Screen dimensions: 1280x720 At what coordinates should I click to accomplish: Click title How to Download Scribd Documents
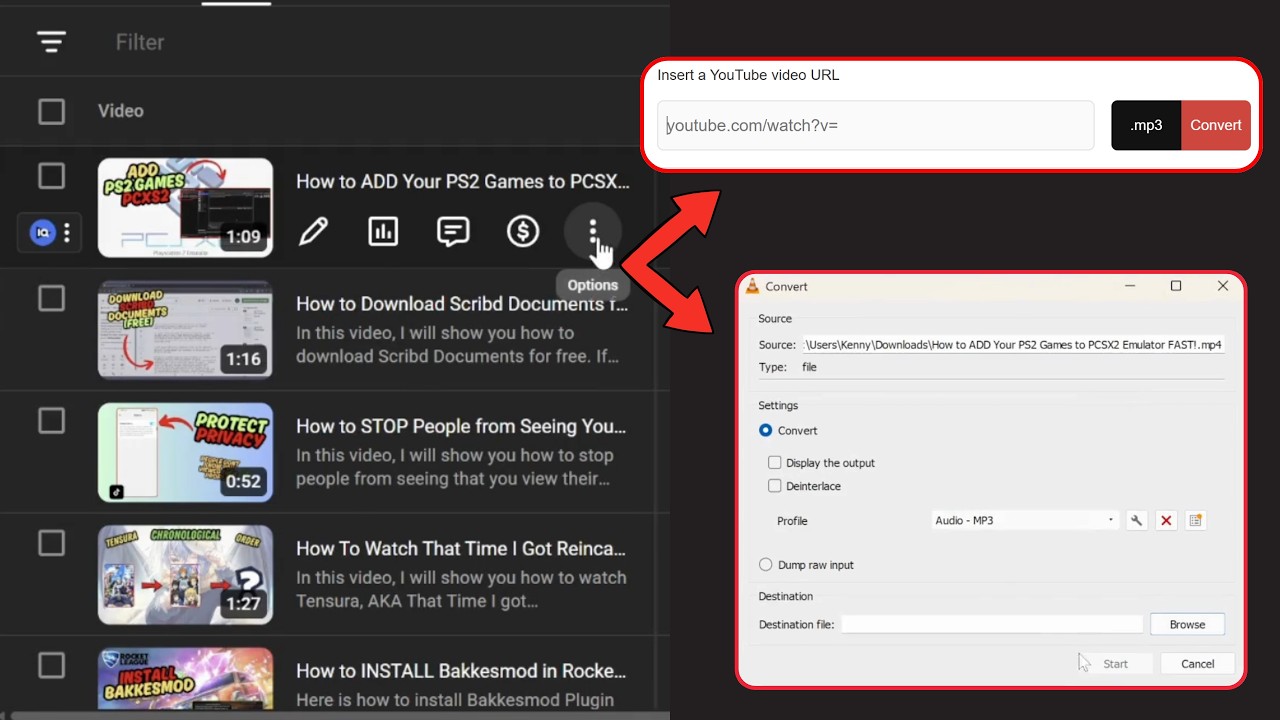pyautogui.click(x=463, y=304)
